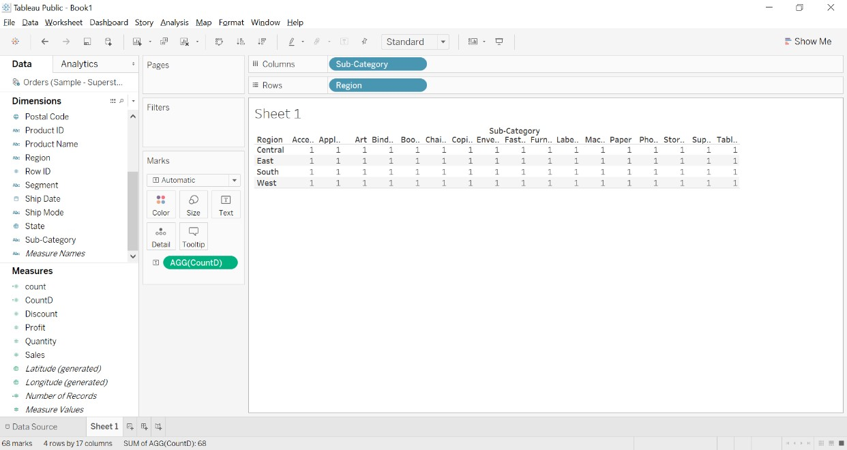Click the Sort Descending icon

click(x=262, y=42)
